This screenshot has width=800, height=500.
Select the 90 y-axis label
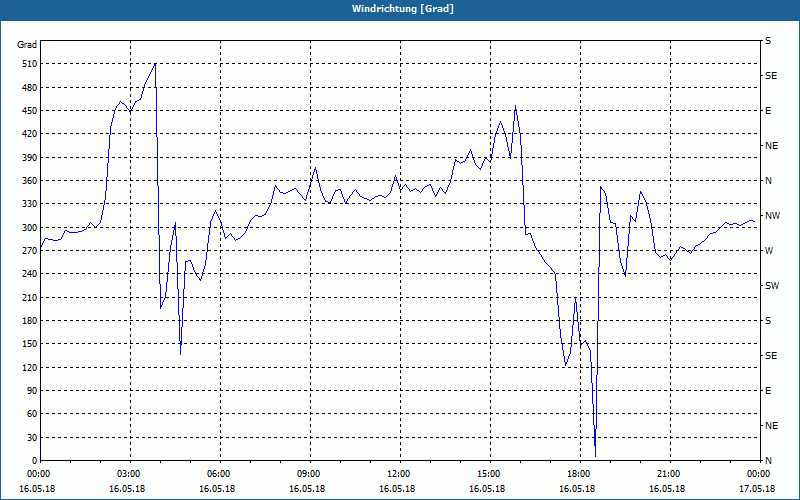(30, 391)
